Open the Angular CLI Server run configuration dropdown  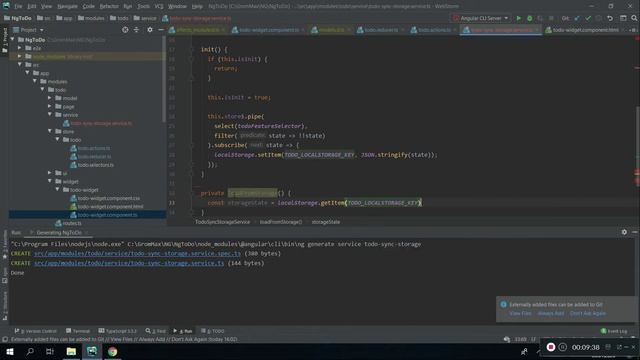tap(481, 18)
